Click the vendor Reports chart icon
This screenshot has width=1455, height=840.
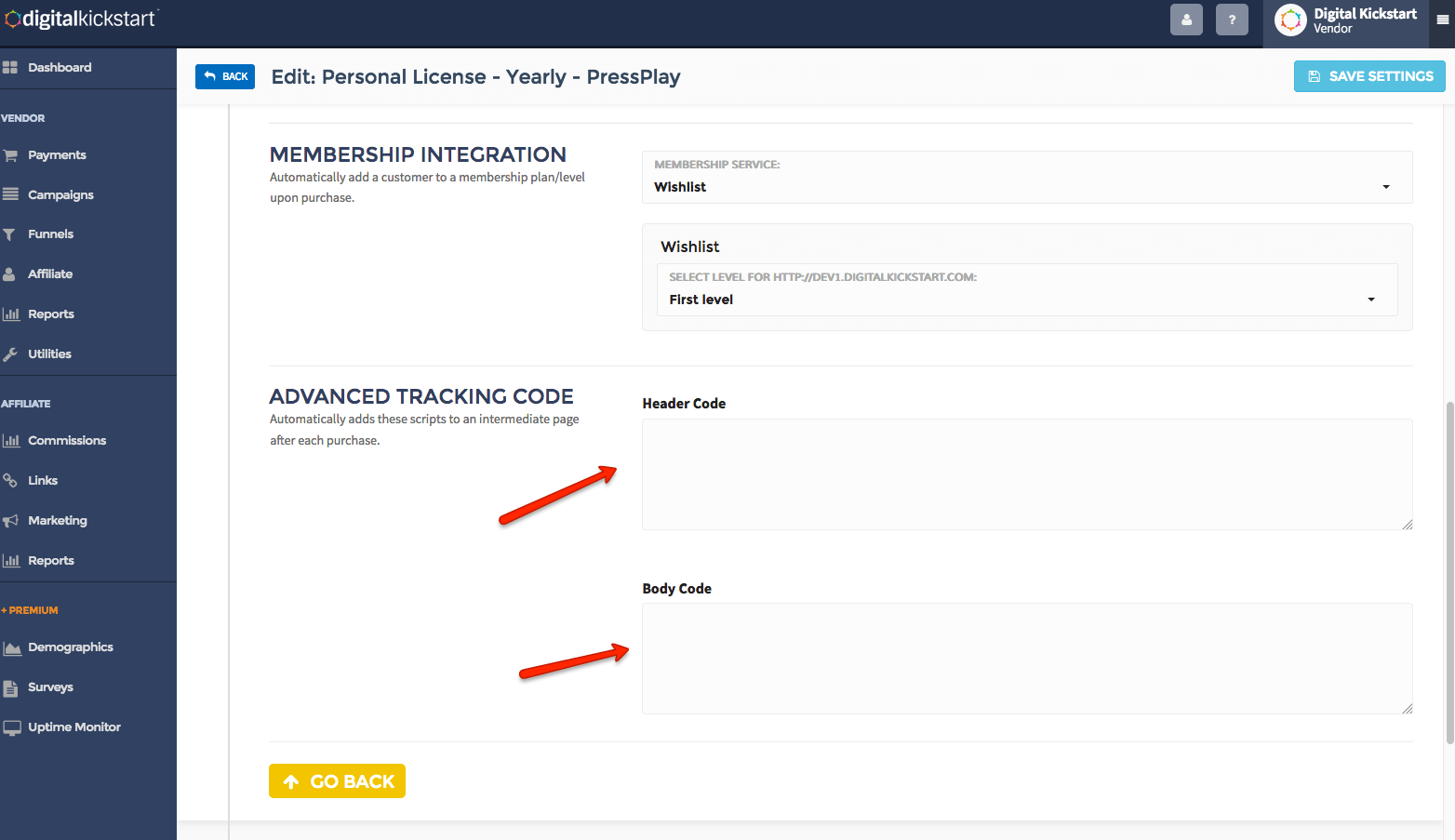click(x=11, y=314)
